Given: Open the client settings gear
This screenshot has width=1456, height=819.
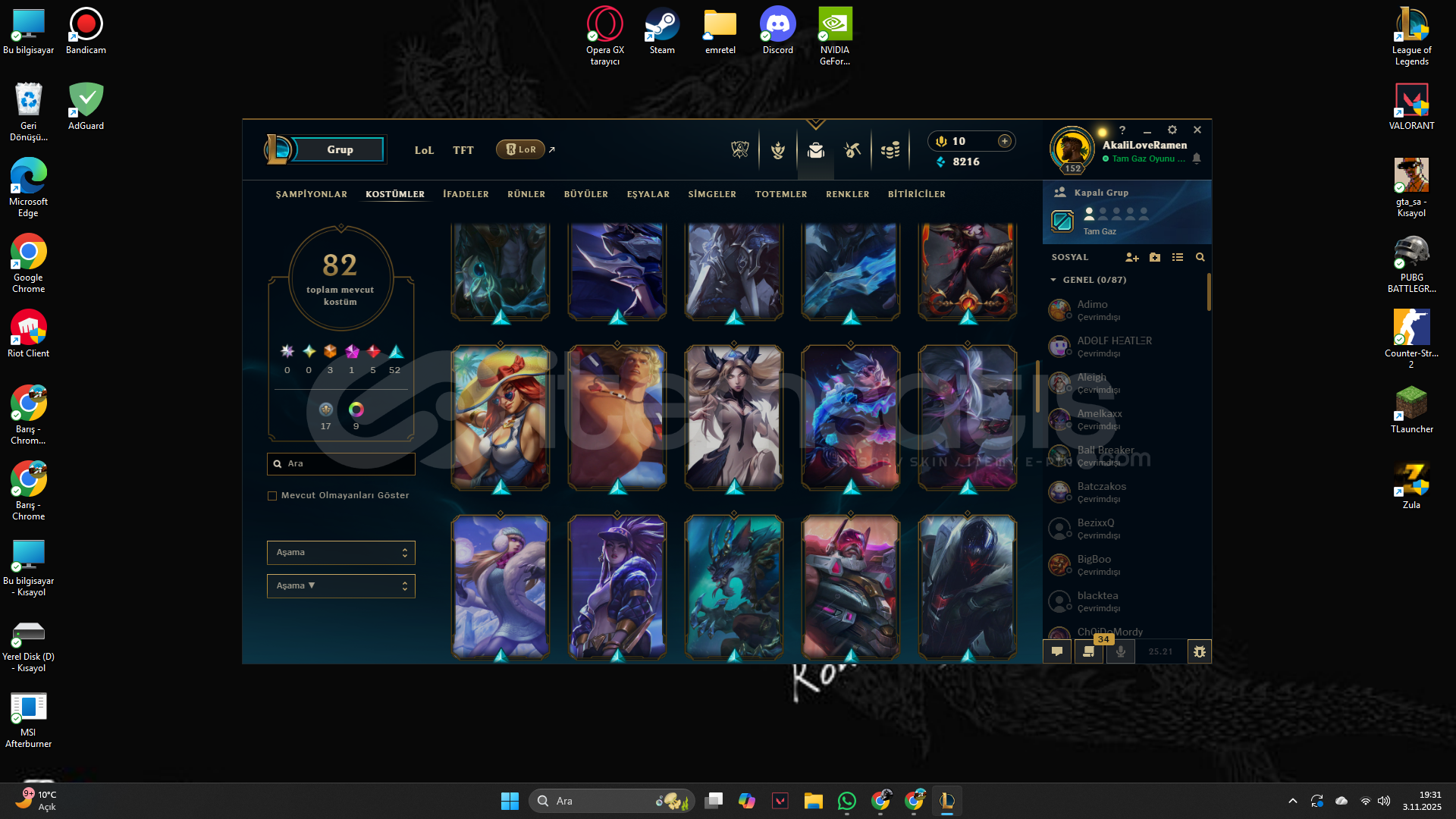Looking at the screenshot, I should (x=1172, y=130).
